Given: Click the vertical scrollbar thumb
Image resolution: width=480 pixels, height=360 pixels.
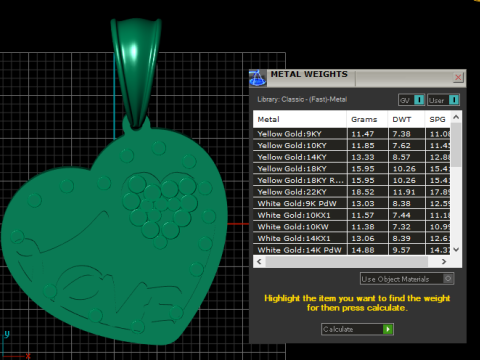Looking at the screenshot, I should 456,145.
